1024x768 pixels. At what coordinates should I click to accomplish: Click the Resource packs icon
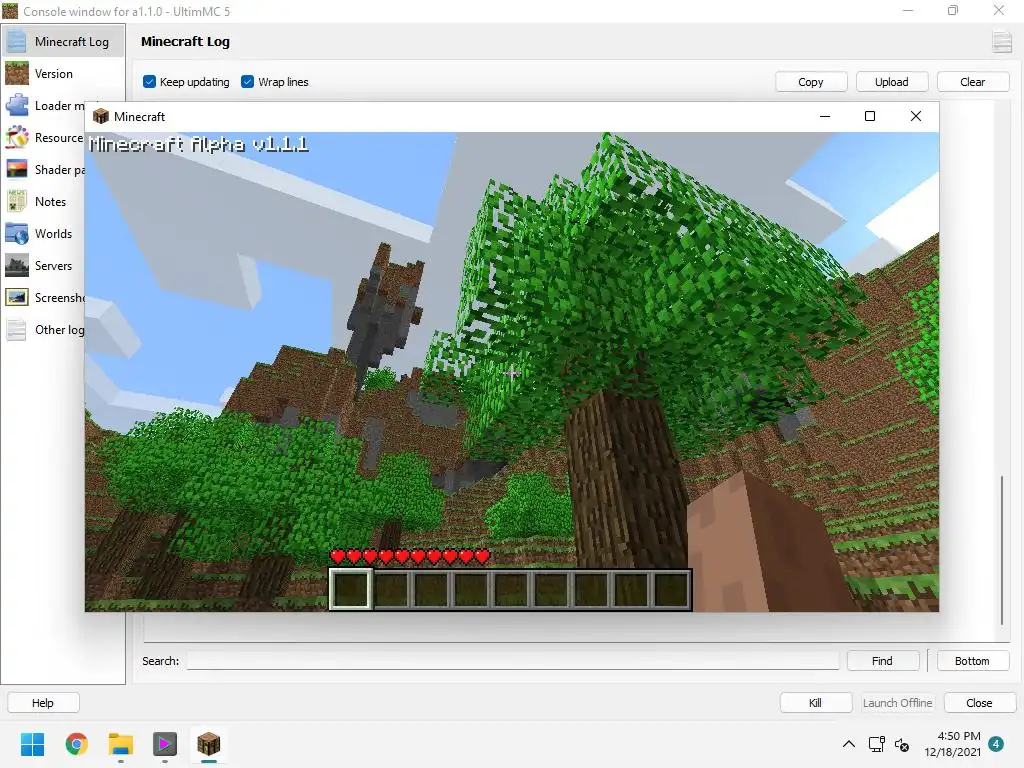16,137
